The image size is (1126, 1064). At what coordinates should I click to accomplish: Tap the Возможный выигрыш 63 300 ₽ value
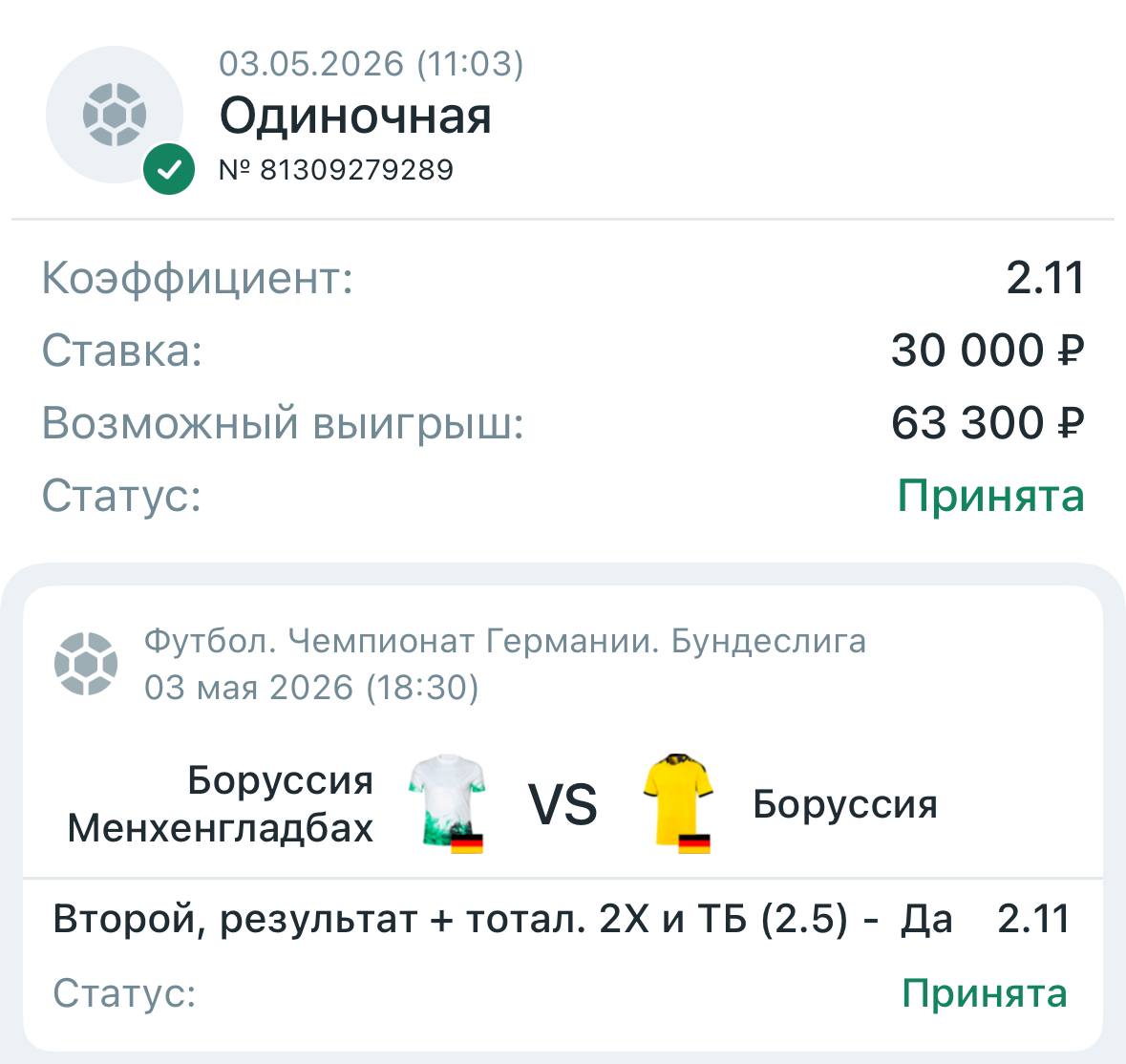coord(988,423)
